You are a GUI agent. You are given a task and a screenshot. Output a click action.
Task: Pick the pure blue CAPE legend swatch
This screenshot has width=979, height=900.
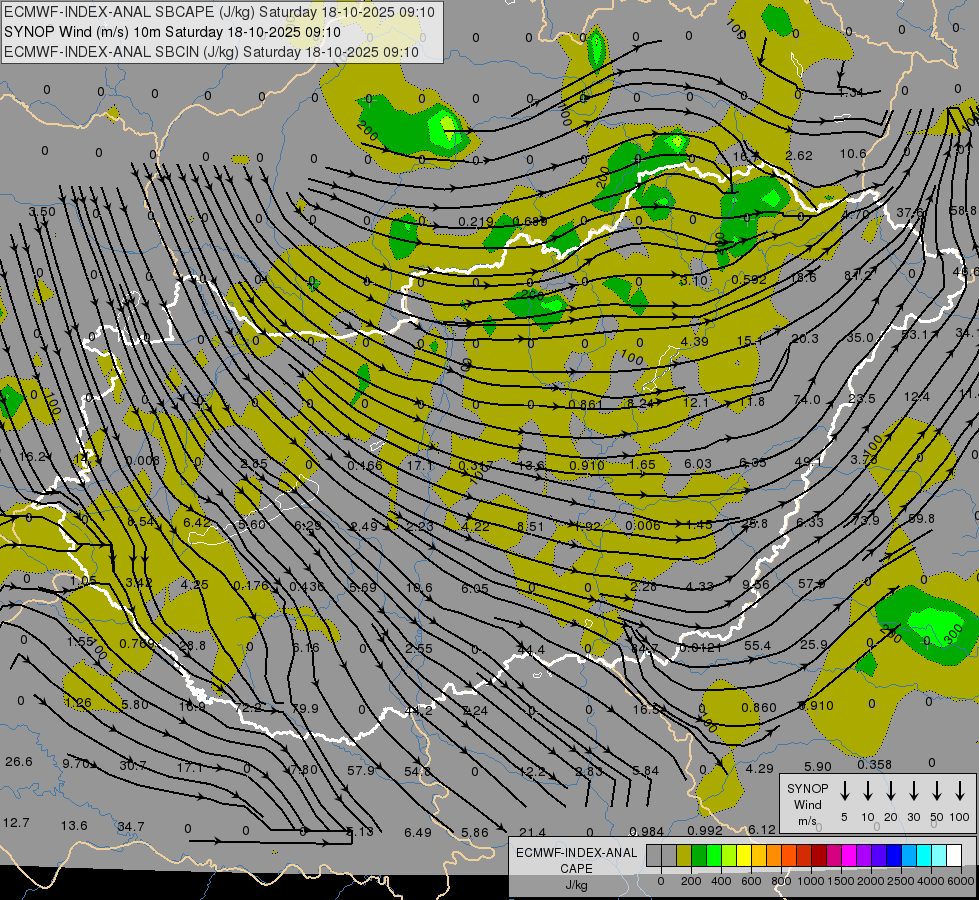(893, 856)
